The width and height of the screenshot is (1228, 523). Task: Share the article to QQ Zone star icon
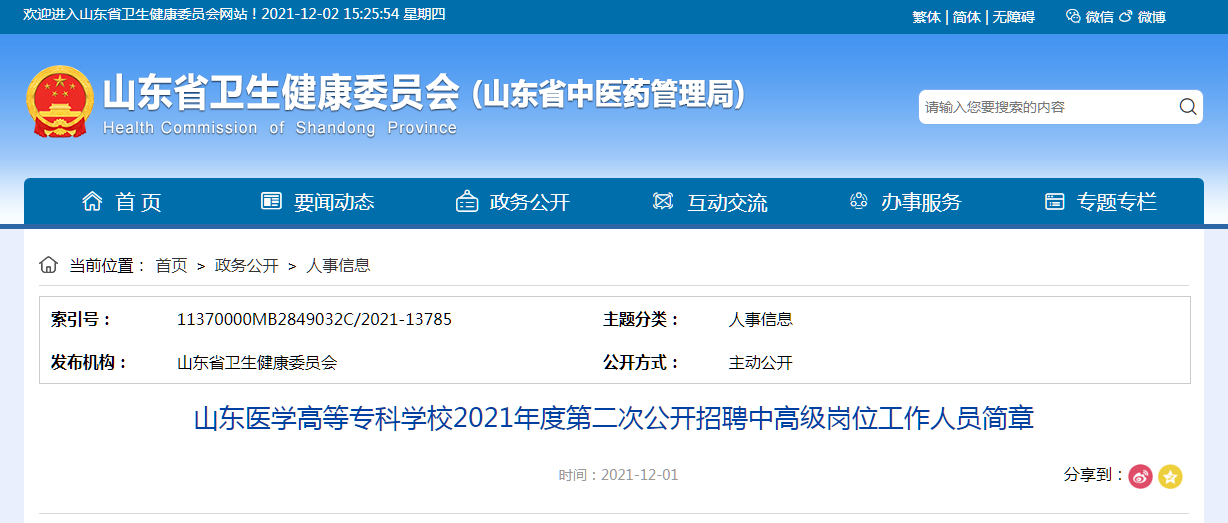(x=1170, y=477)
